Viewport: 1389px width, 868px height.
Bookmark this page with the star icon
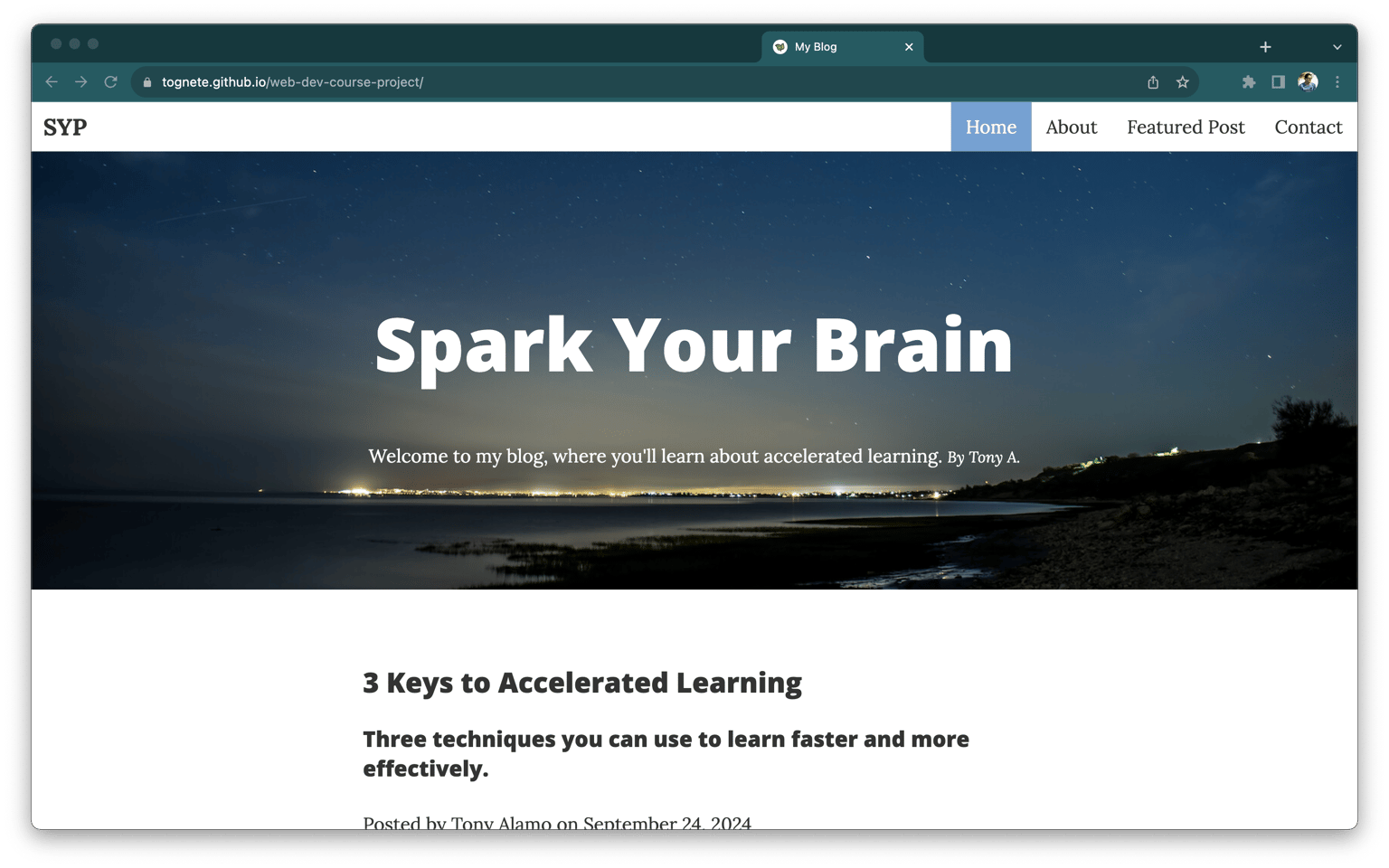pos(1183,82)
